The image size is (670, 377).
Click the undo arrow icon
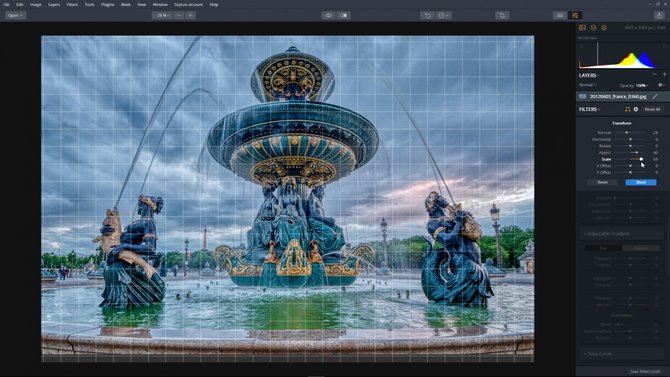(427, 15)
